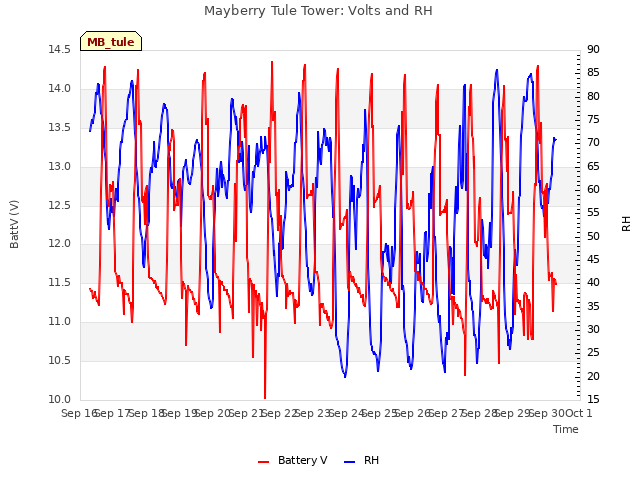Click the RH right axis label

[x=626, y=224]
